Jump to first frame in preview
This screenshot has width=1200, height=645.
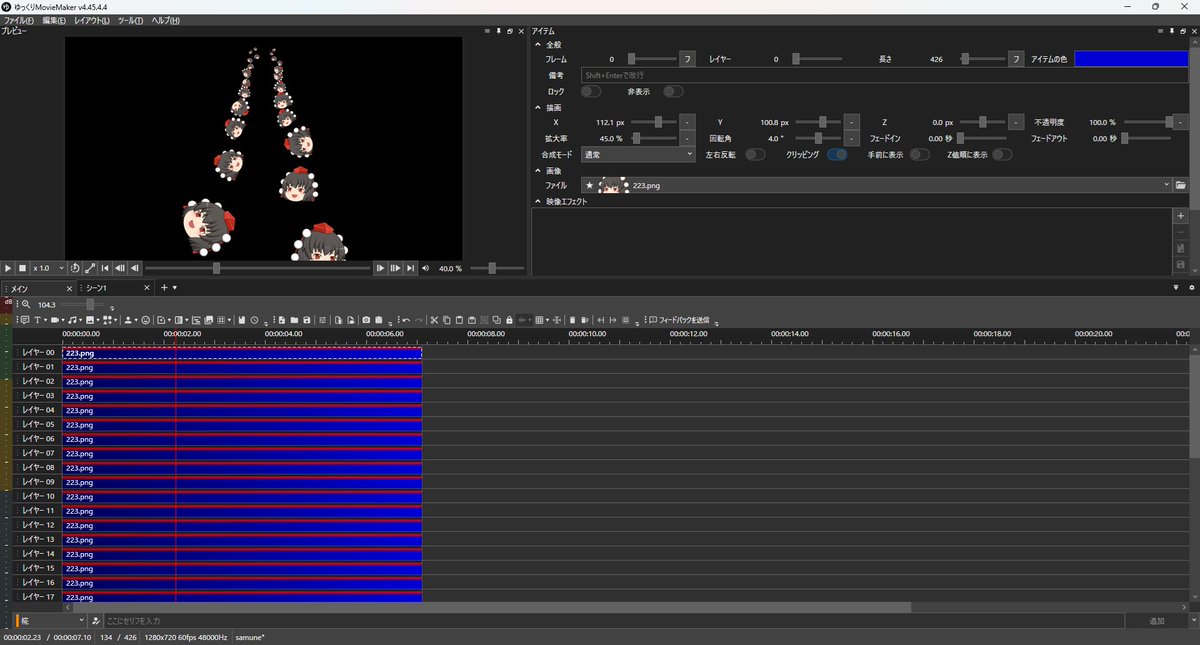tap(105, 268)
